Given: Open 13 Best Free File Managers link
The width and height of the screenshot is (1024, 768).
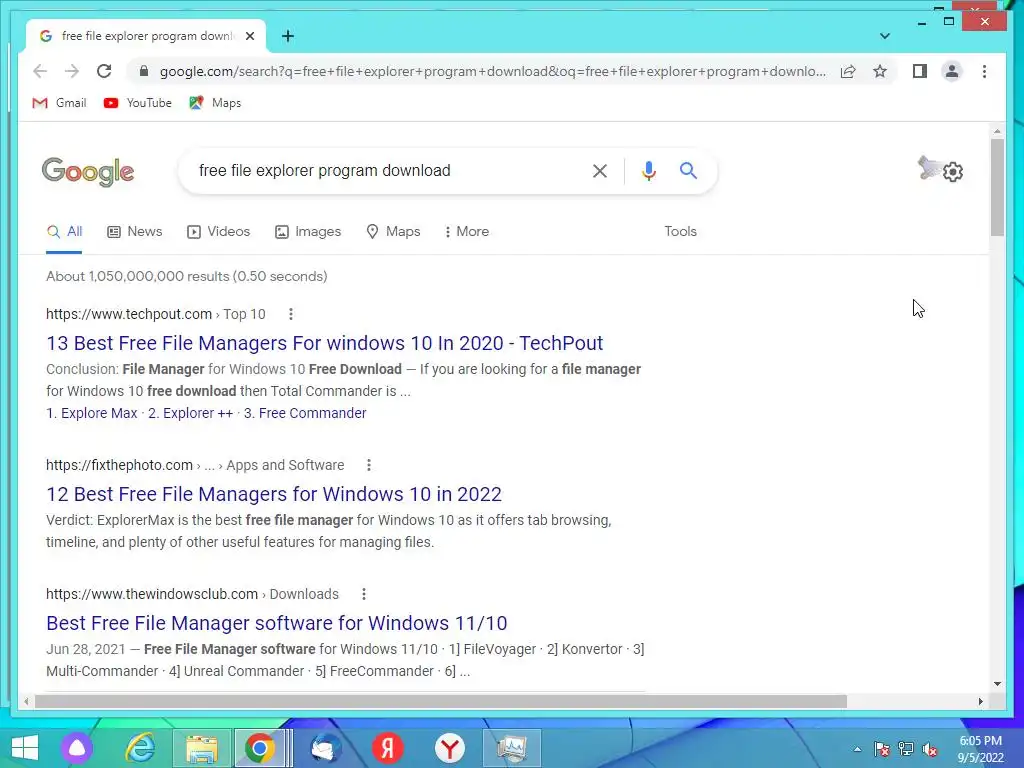Looking at the screenshot, I should (325, 343).
